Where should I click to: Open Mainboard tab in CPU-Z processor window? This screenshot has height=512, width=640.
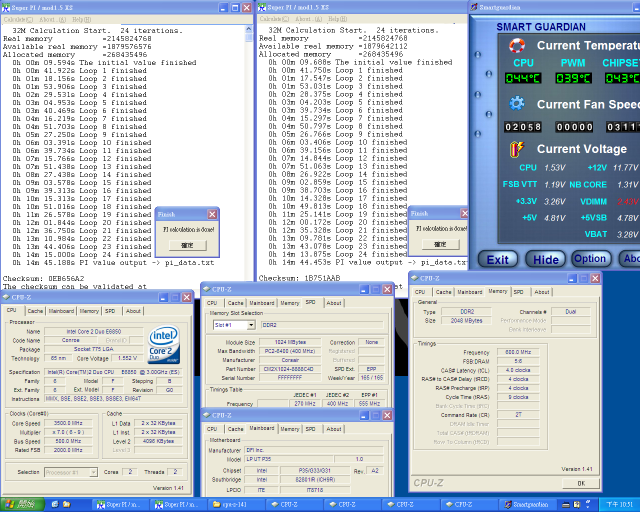pyautogui.click(x=61, y=311)
